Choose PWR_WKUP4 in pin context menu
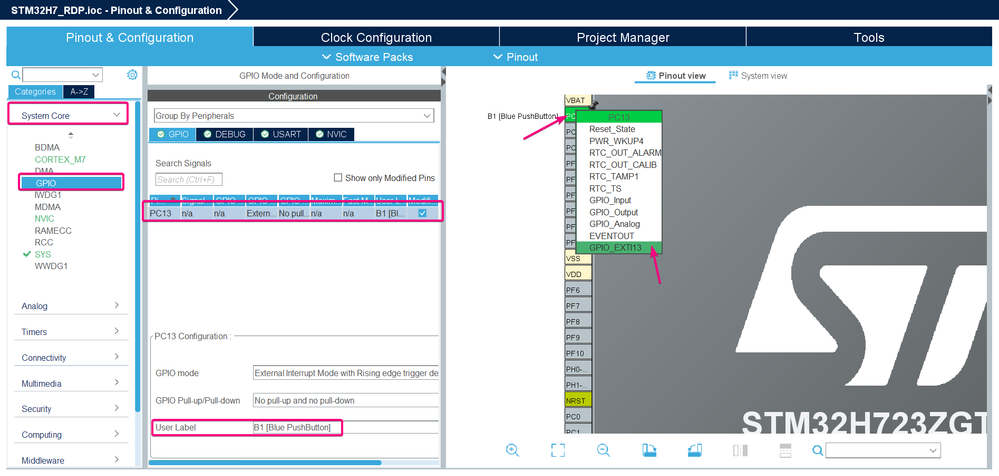Screen dimensions: 999x476 pos(619,141)
